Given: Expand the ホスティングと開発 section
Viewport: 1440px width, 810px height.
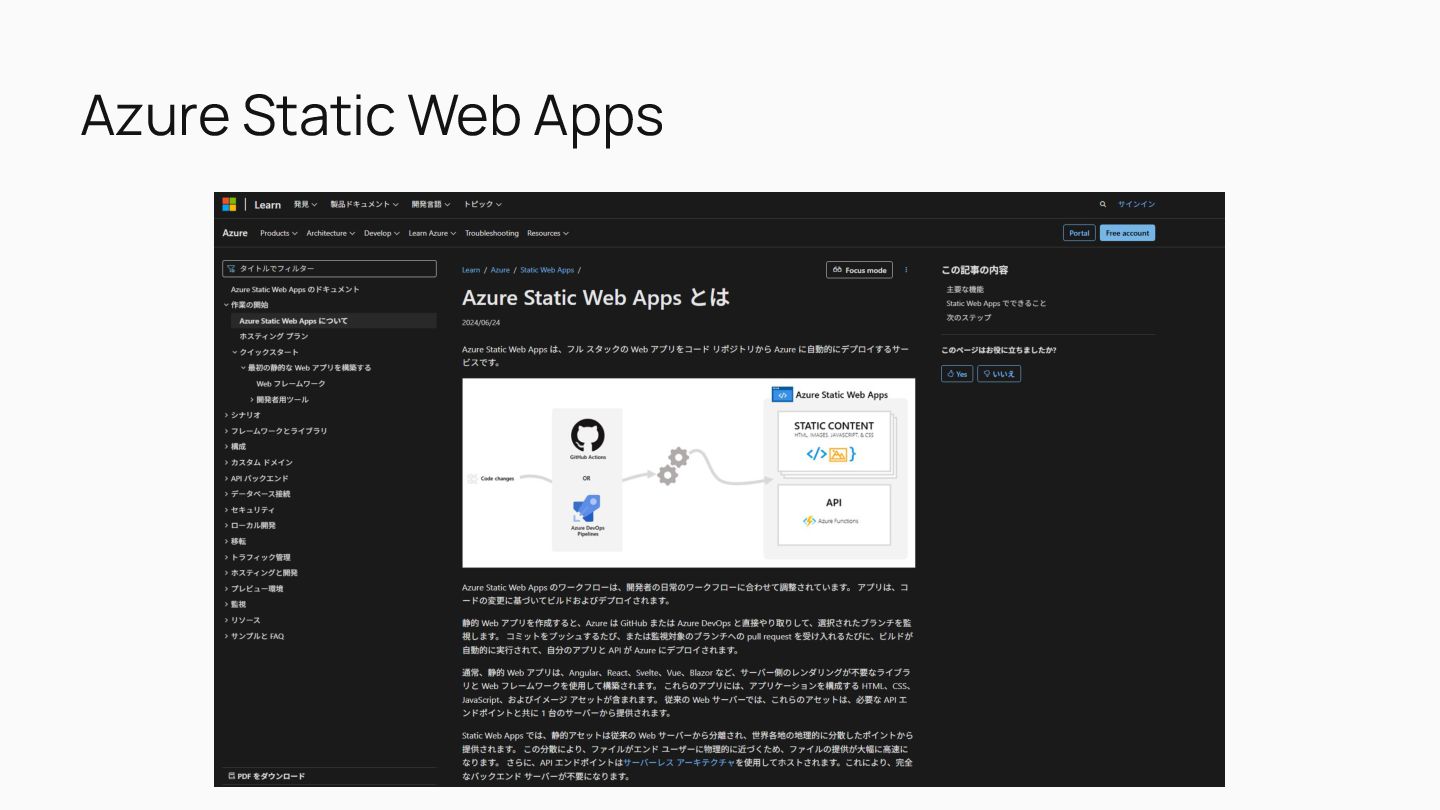Looking at the screenshot, I should [261, 573].
